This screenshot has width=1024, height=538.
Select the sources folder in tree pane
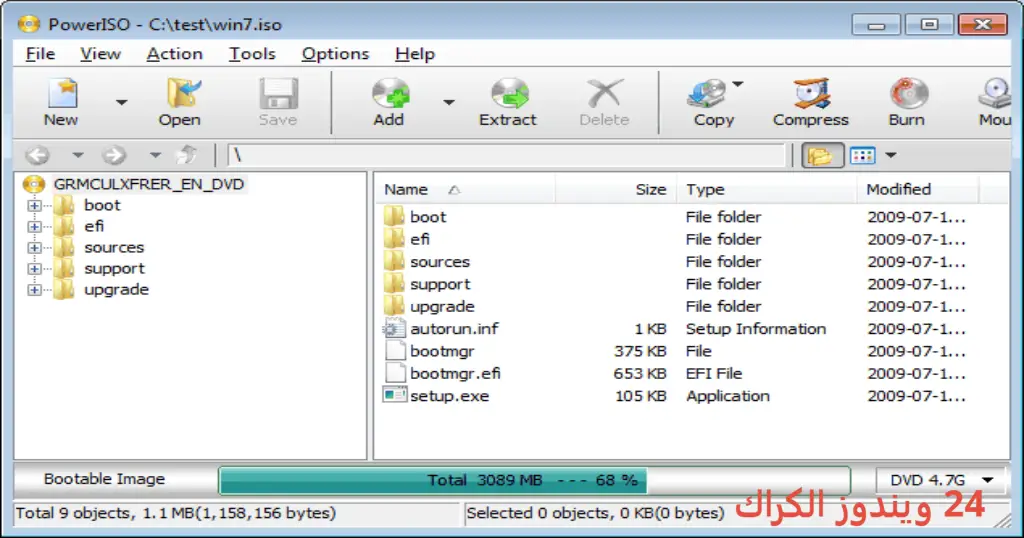tap(114, 247)
